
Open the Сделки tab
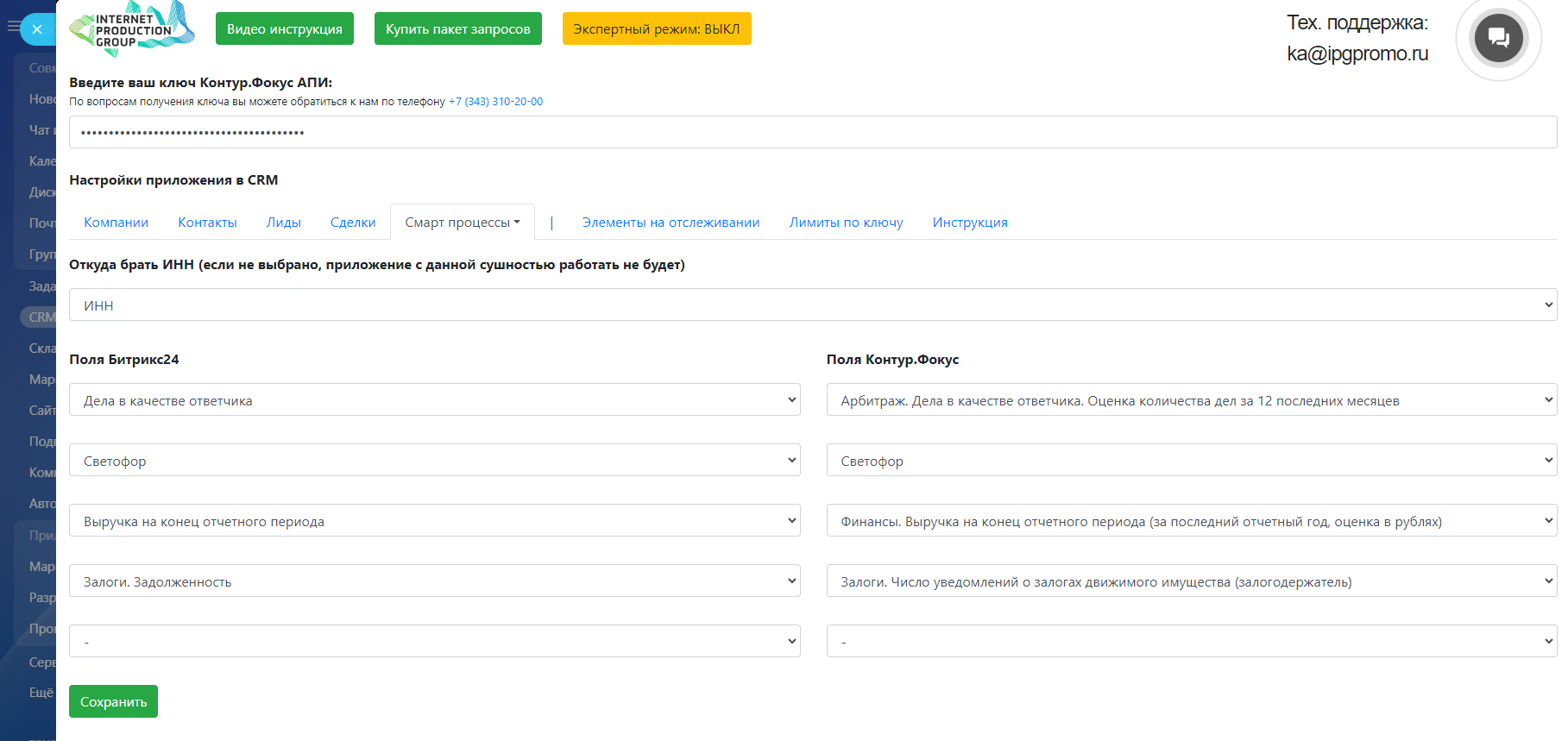point(353,223)
